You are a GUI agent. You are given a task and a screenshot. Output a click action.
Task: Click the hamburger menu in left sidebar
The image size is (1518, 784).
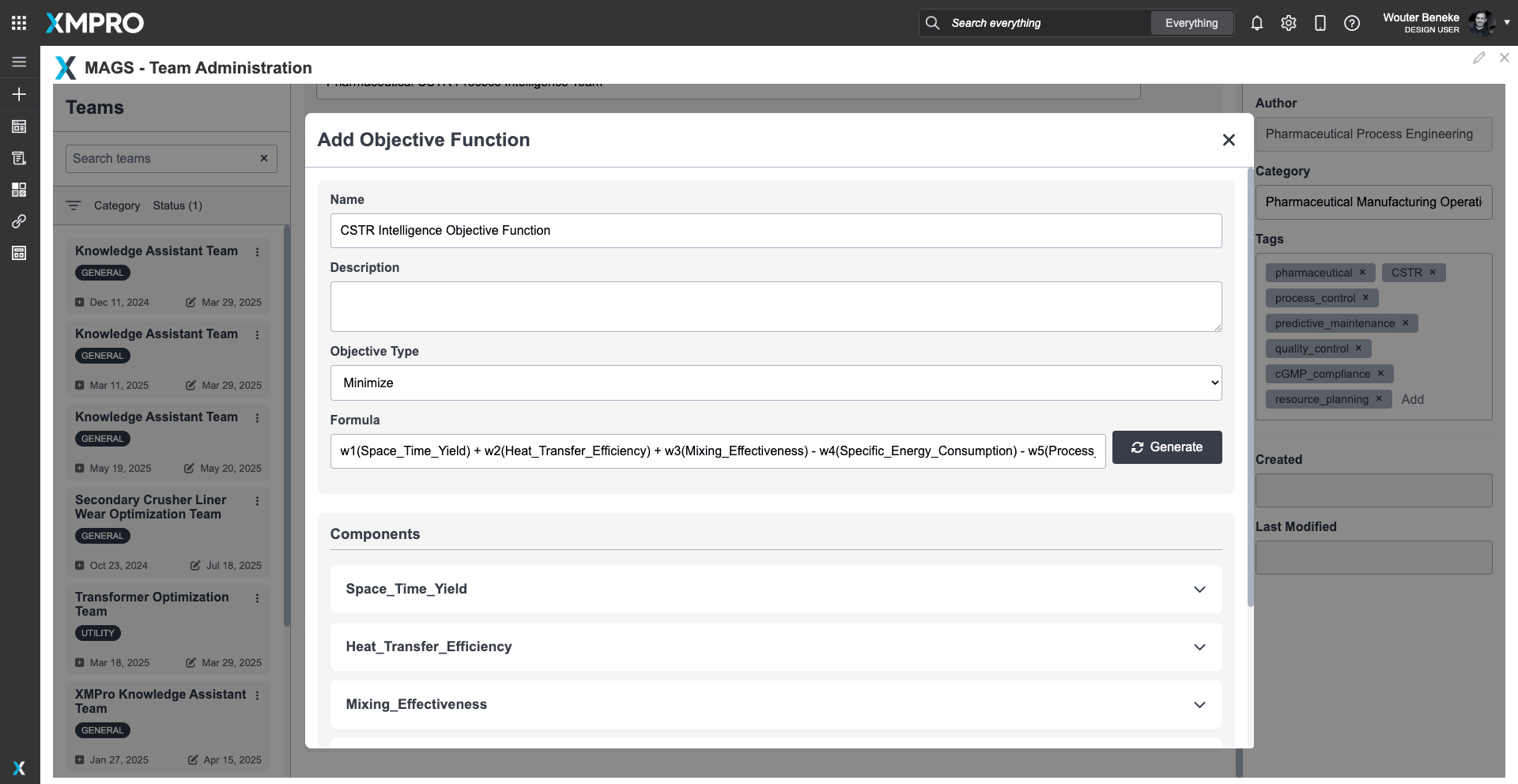(19, 62)
